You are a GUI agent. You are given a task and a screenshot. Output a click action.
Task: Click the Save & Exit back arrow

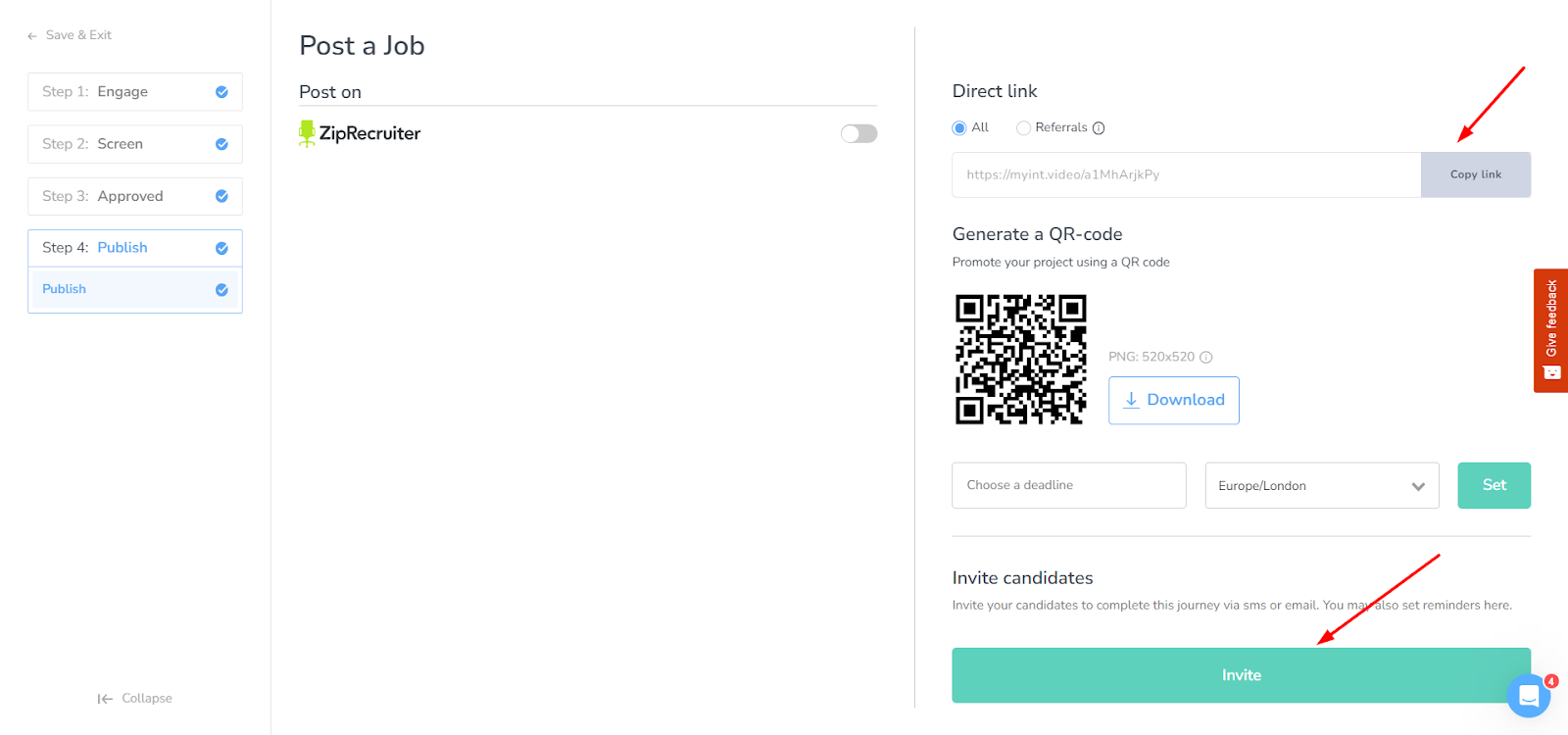click(32, 36)
